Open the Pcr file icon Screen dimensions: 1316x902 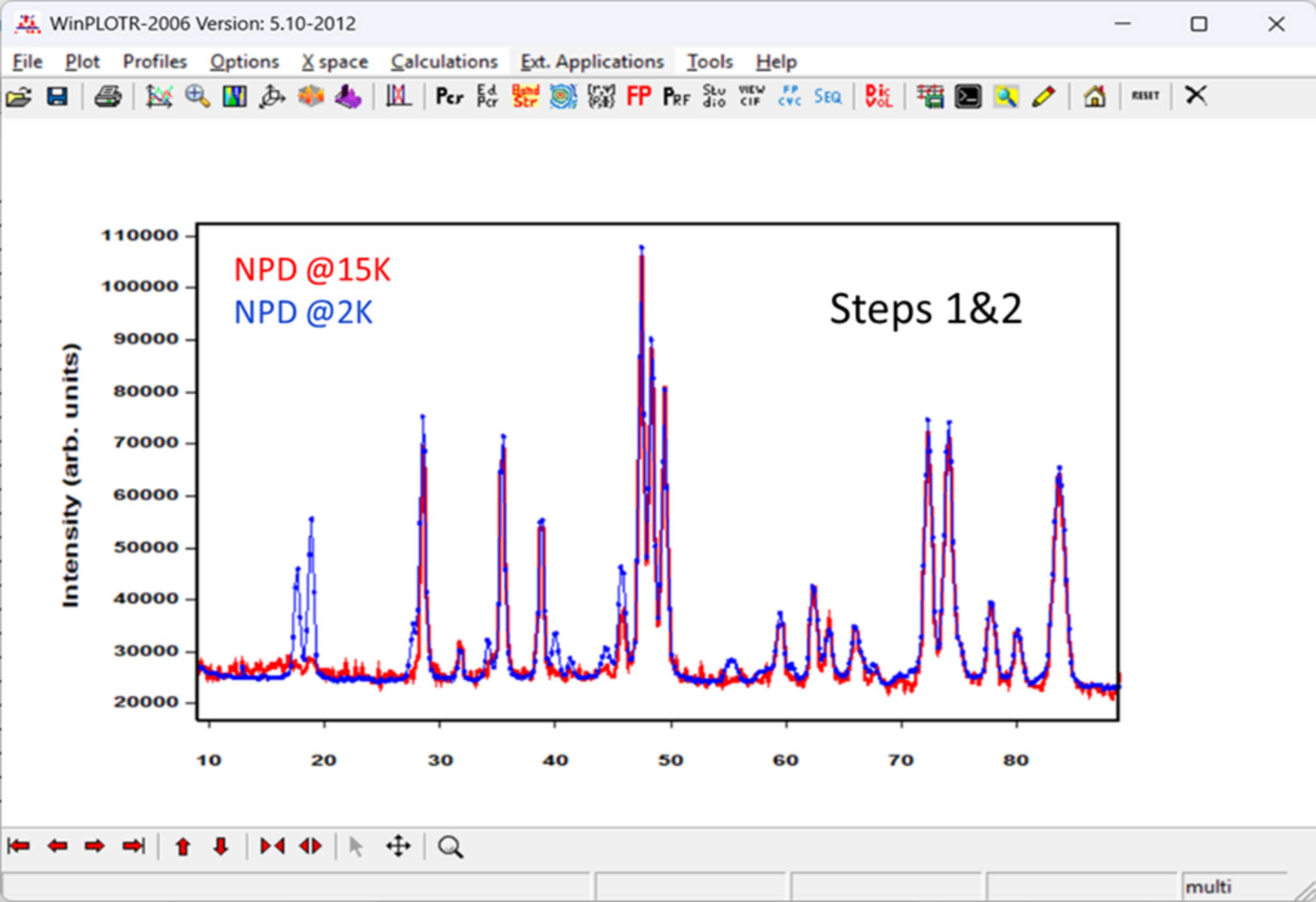click(x=450, y=97)
